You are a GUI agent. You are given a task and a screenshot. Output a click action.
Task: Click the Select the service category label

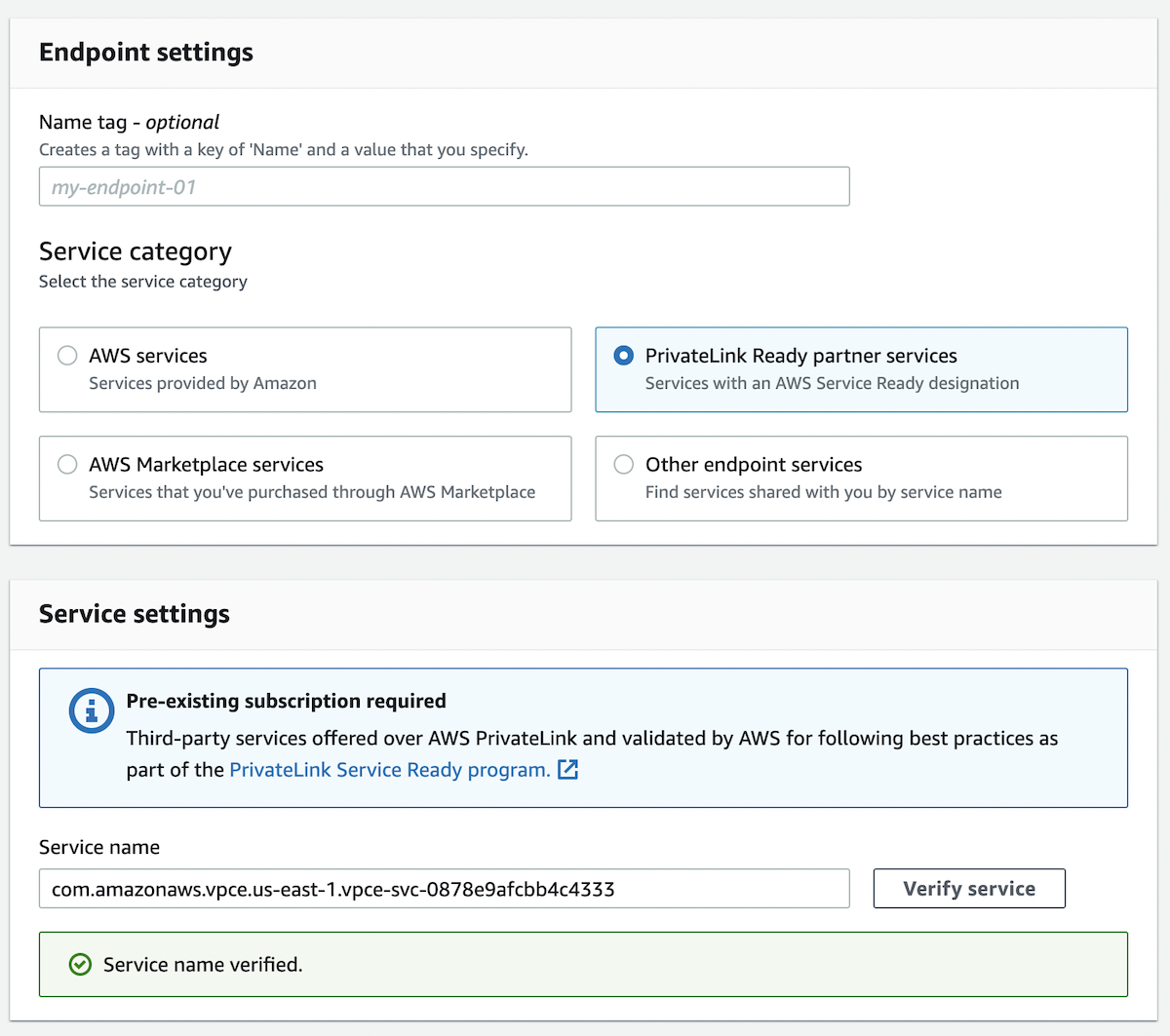tap(142, 281)
